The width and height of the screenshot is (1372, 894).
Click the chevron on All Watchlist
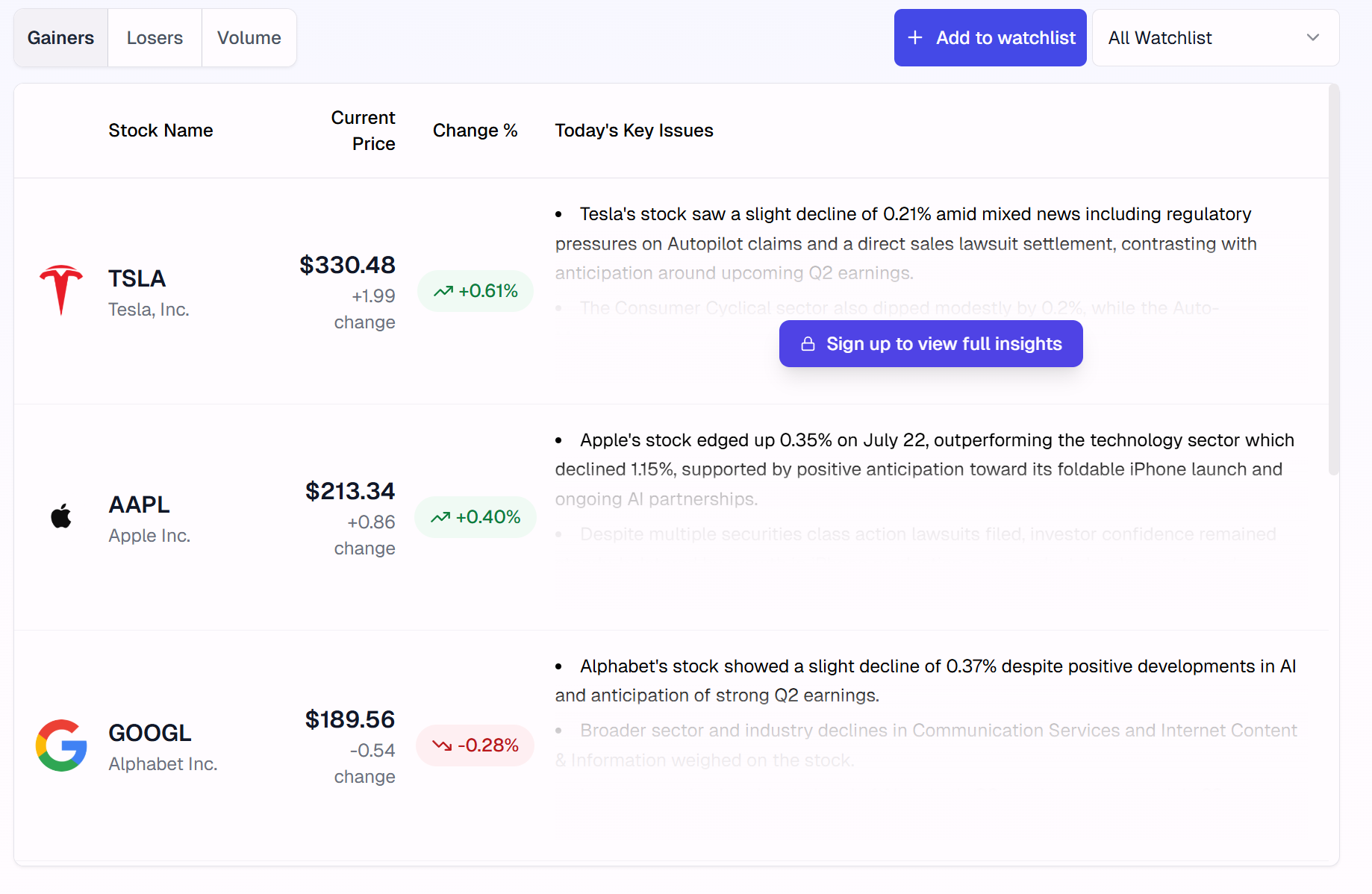(x=1313, y=38)
